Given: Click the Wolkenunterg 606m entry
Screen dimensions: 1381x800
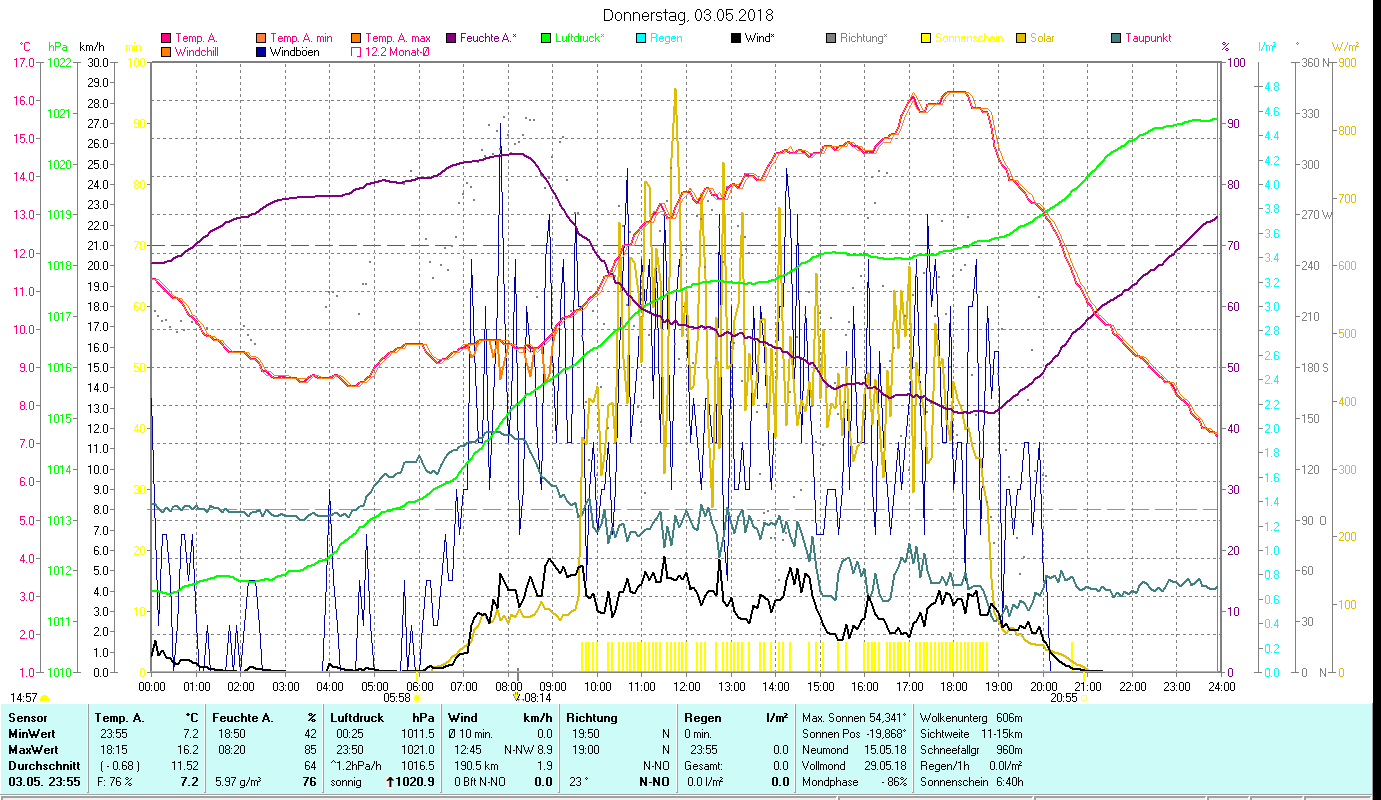Looking at the screenshot, I should click(x=971, y=718).
